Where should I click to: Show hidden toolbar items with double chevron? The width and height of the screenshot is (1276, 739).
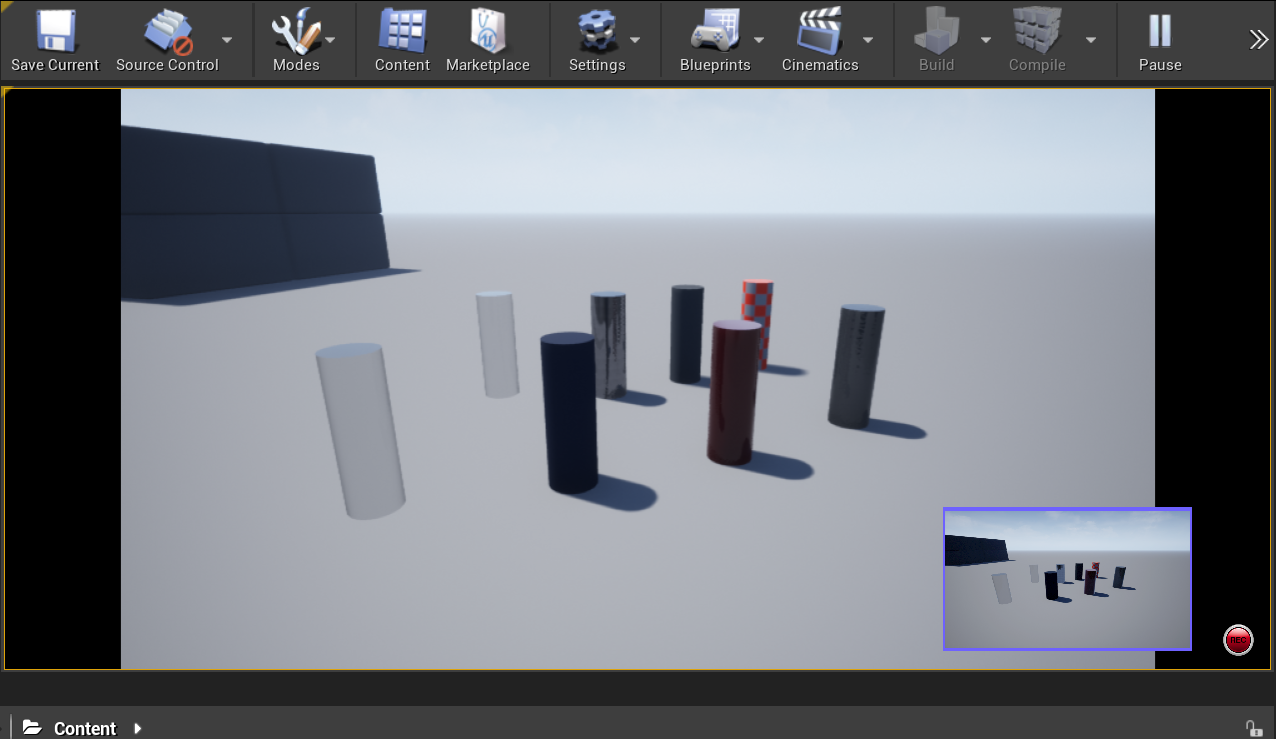[1258, 39]
